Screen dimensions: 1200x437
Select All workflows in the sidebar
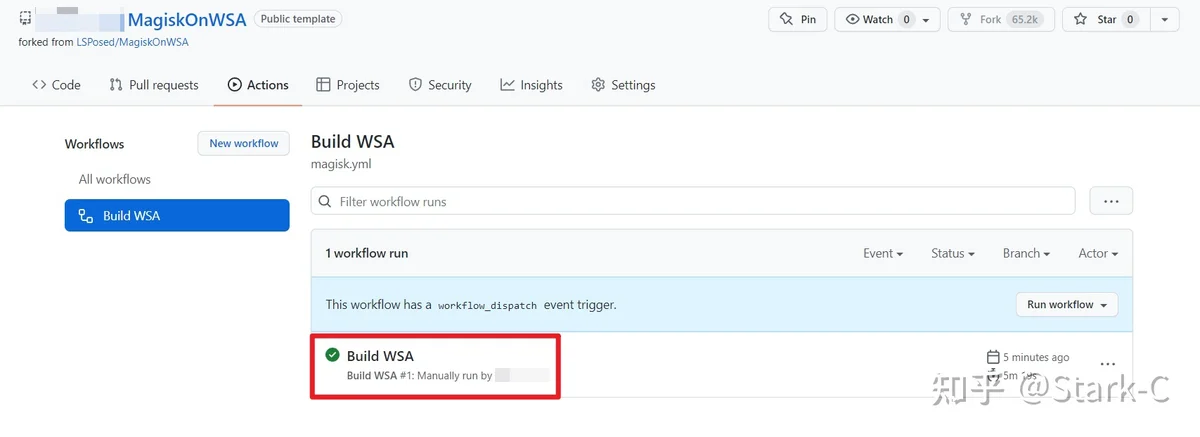pyautogui.click(x=115, y=179)
